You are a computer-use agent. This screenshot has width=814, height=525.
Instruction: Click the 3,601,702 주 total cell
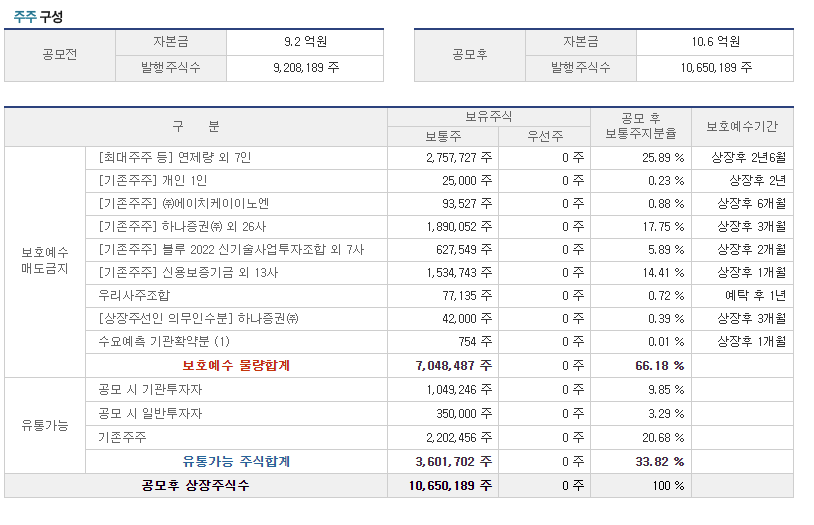point(443,462)
